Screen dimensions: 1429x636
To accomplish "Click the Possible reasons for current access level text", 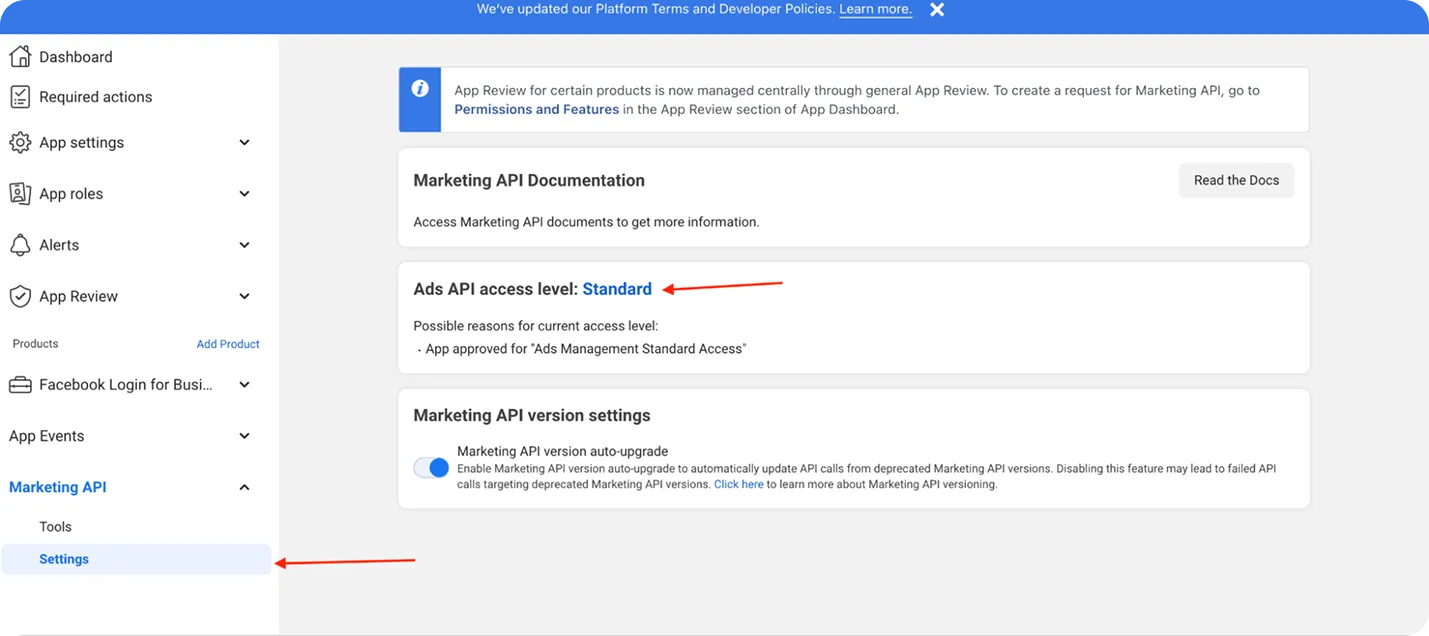I will coord(536,327).
